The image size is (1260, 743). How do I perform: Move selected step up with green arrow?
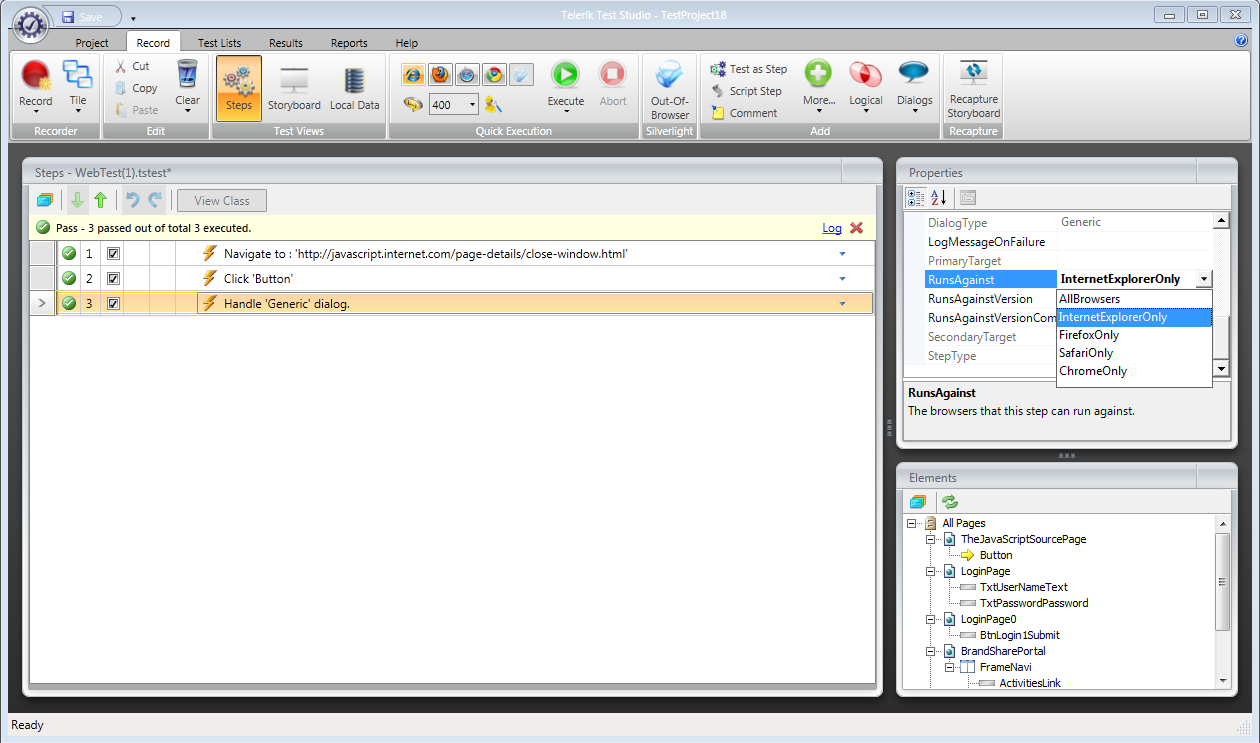pos(100,200)
